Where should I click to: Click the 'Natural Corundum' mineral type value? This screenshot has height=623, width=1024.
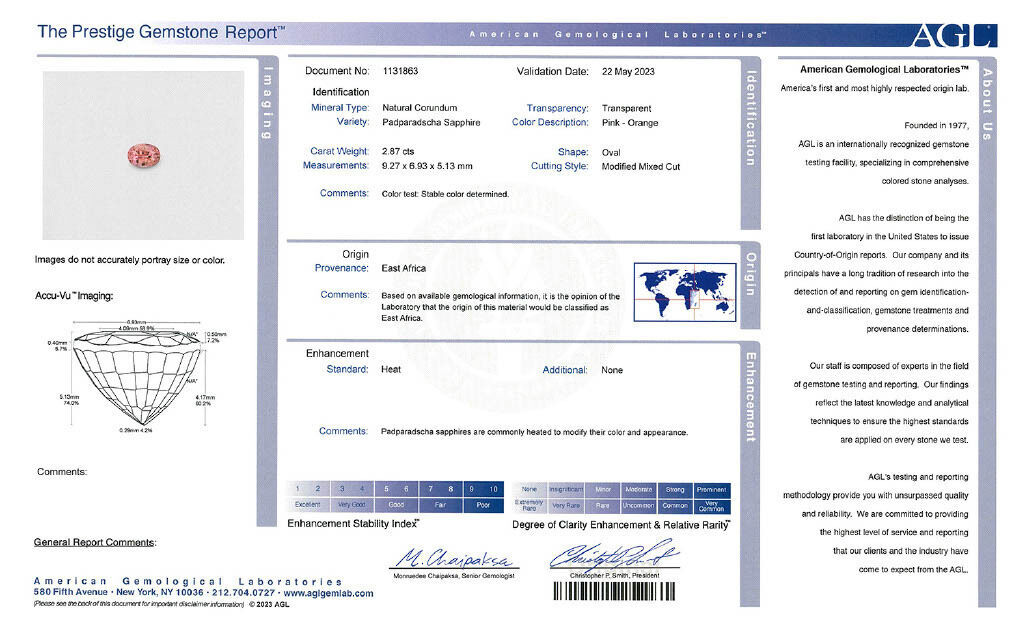[x=420, y=108]
